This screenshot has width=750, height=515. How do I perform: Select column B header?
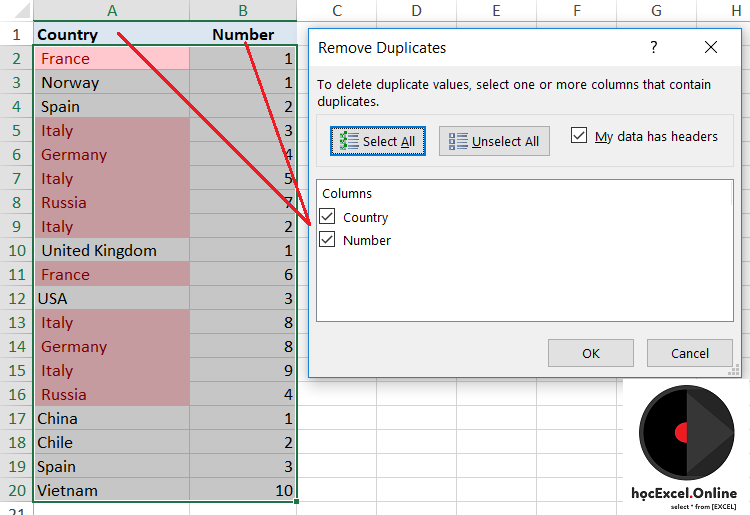pyautogui.click(x=243, y=10)
